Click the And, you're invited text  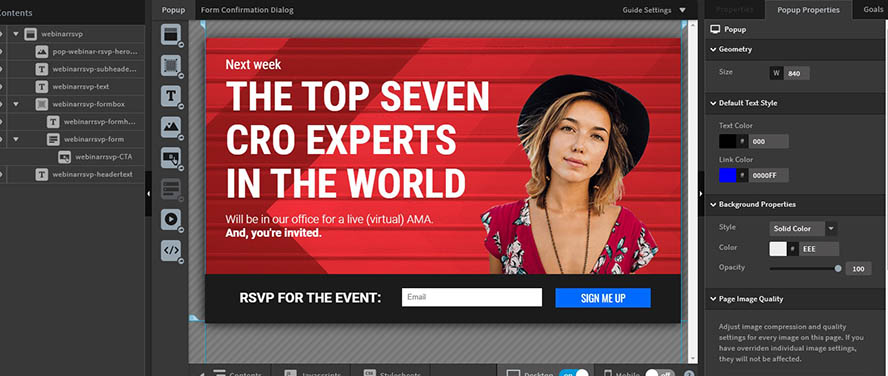[274, 233]
